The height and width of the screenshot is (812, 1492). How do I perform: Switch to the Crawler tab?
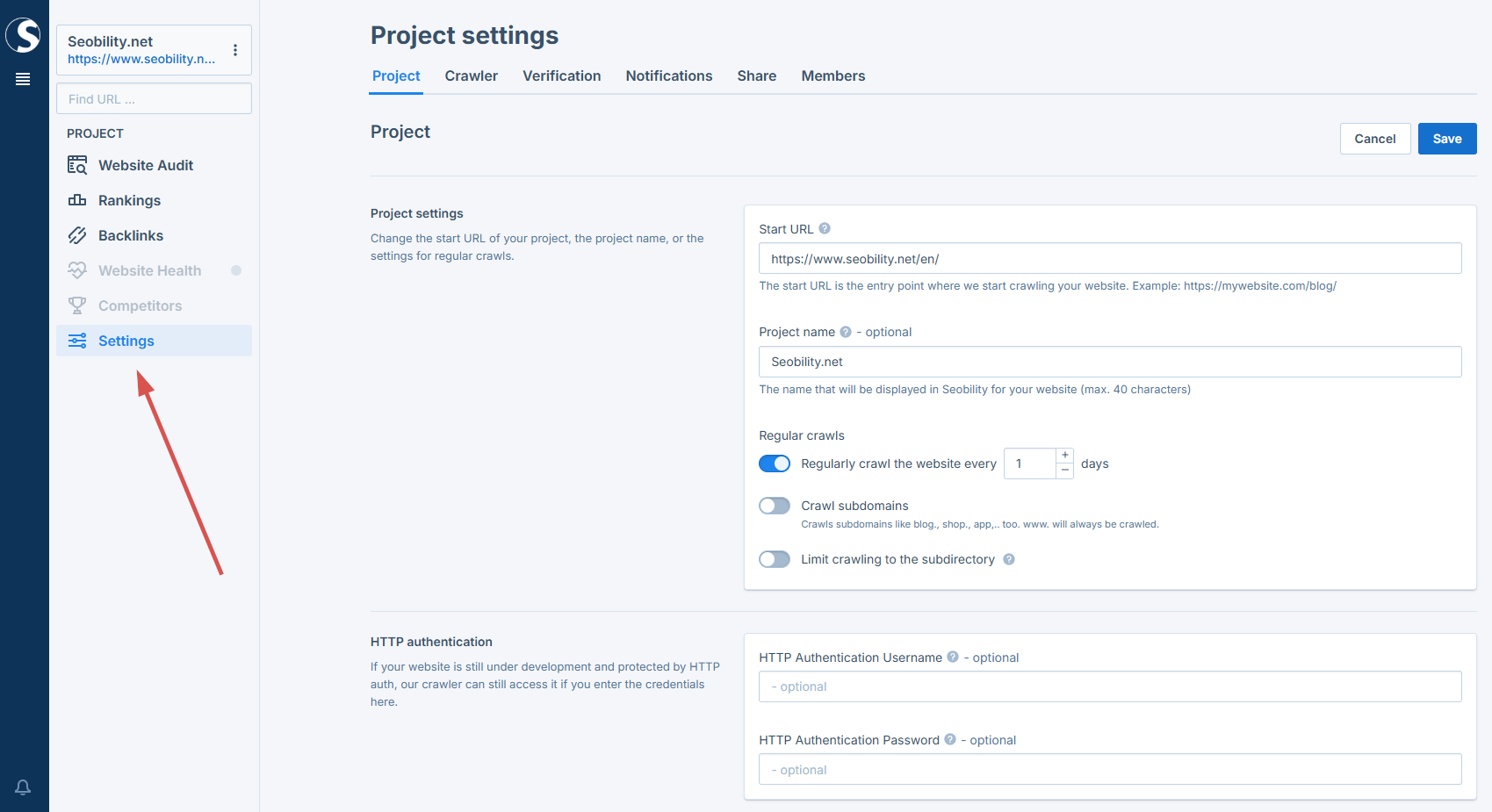click(x=472, y=75)
